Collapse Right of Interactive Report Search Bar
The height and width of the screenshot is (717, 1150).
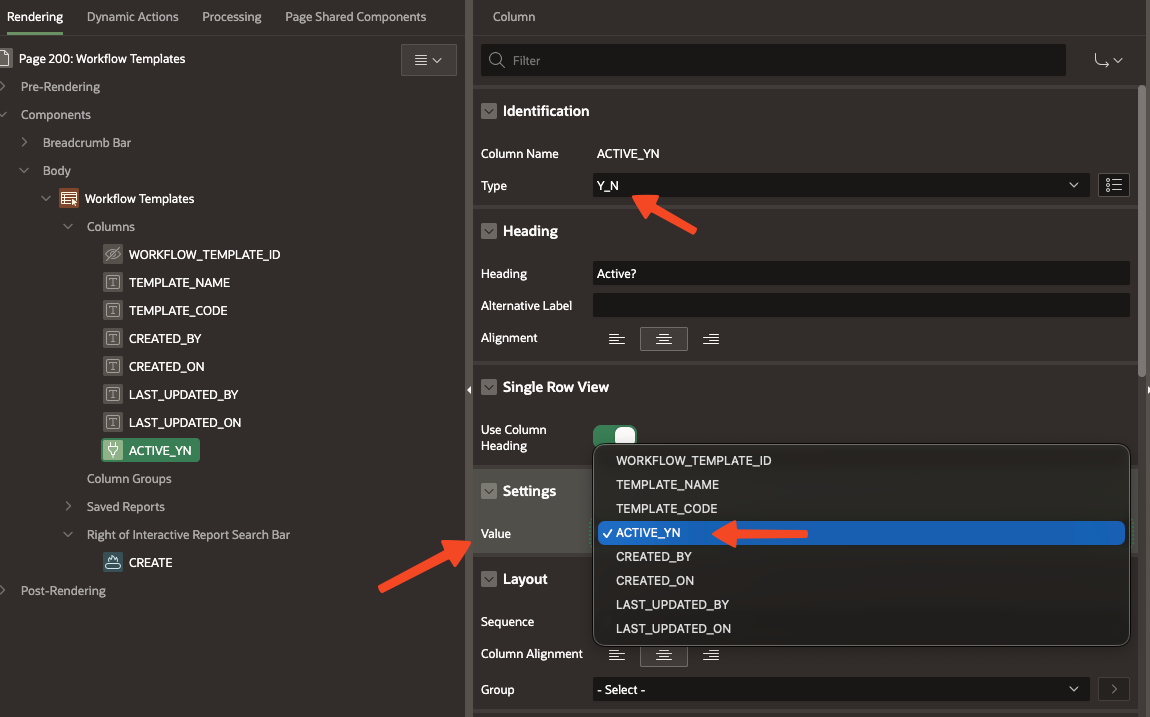coord(68,534)
